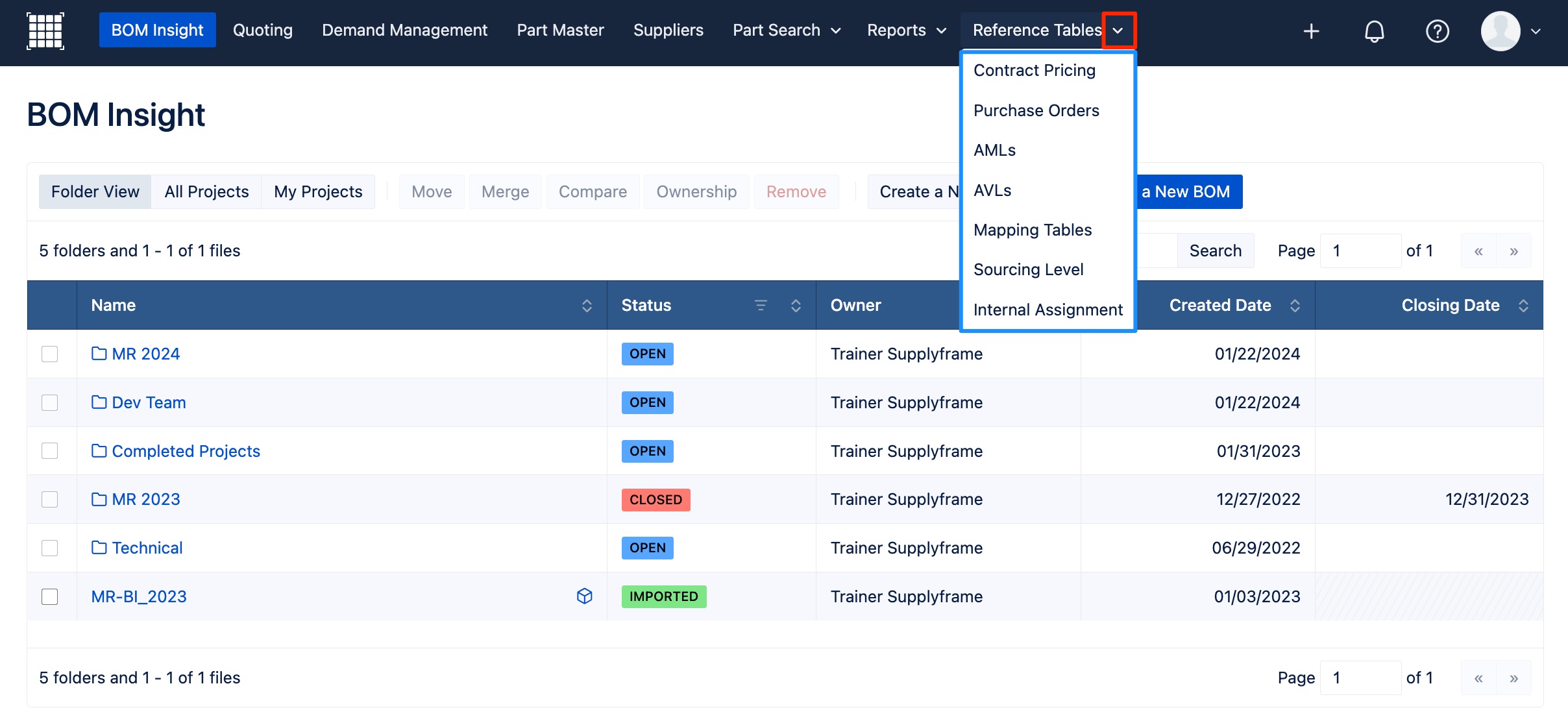Go to next page in top pagination
The width and height of the screenshot is (1568, 710).
tap(1513, 251)
